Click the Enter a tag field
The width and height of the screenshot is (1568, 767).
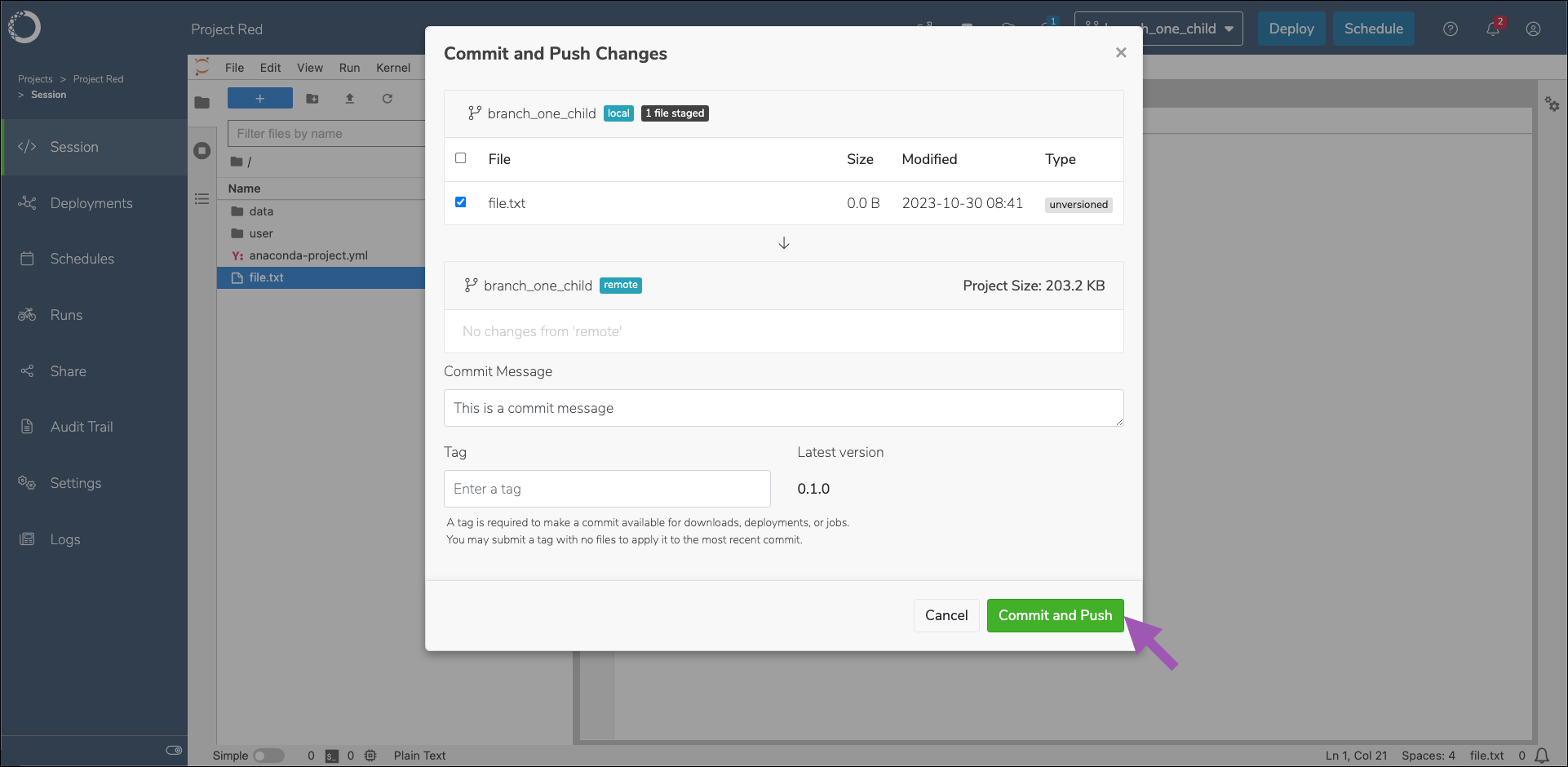[607, 489]
